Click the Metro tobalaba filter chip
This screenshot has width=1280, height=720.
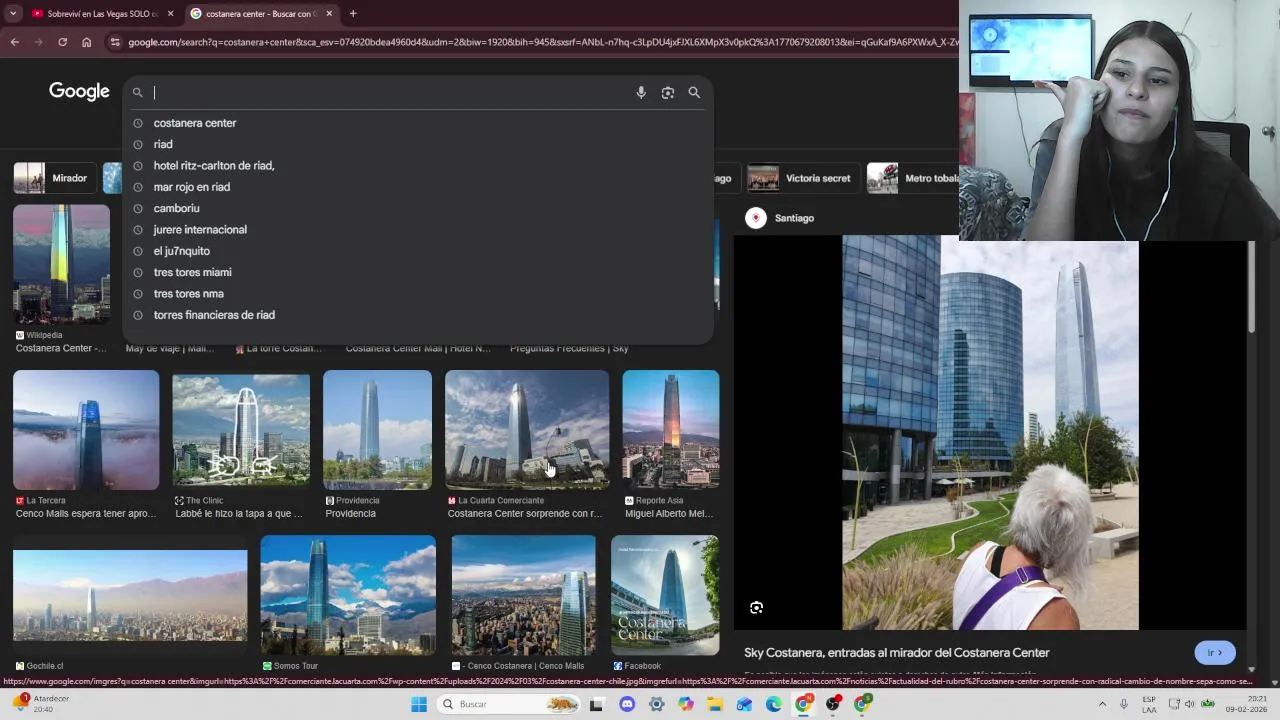click(913, 178)
